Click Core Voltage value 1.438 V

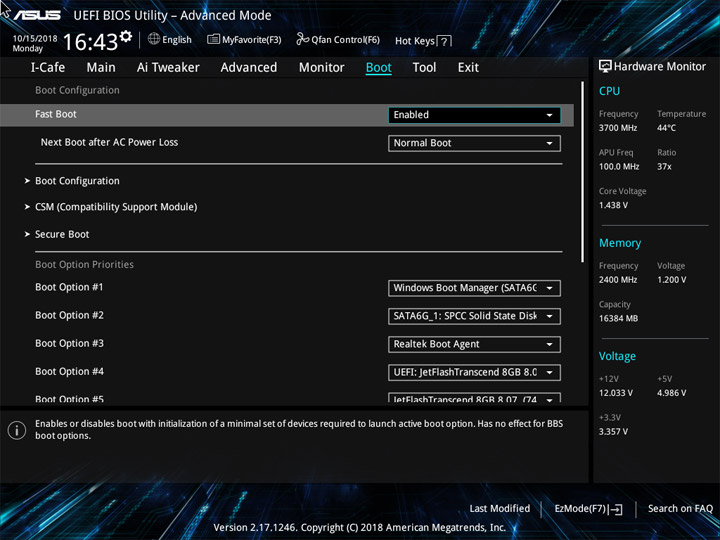coord(613,205)
